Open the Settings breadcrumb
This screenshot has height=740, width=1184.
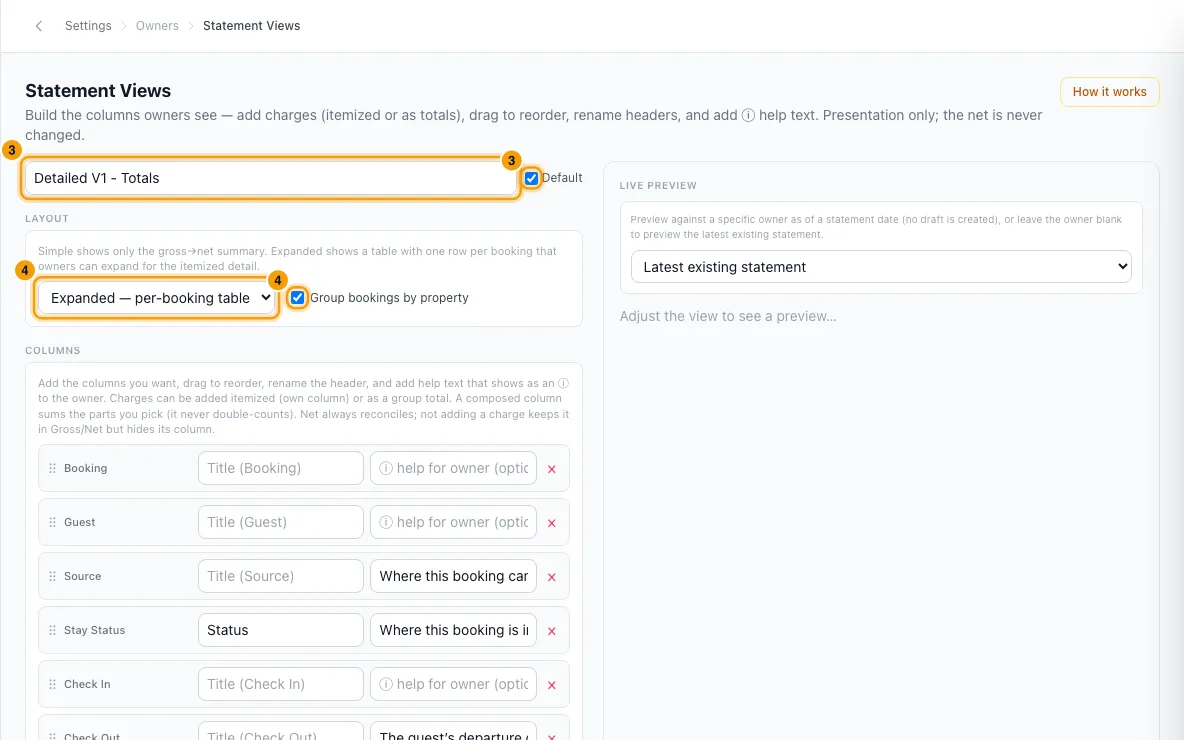88,26
